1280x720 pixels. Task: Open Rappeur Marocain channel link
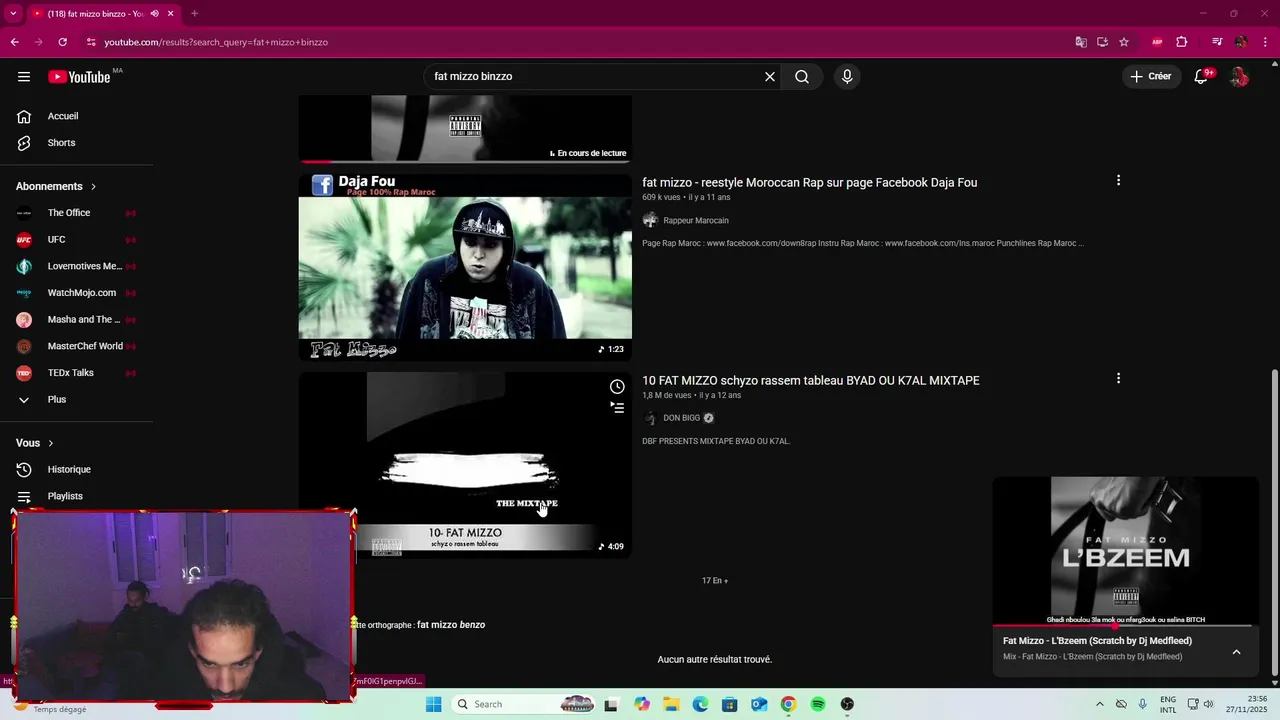click(x=696, y=220)
